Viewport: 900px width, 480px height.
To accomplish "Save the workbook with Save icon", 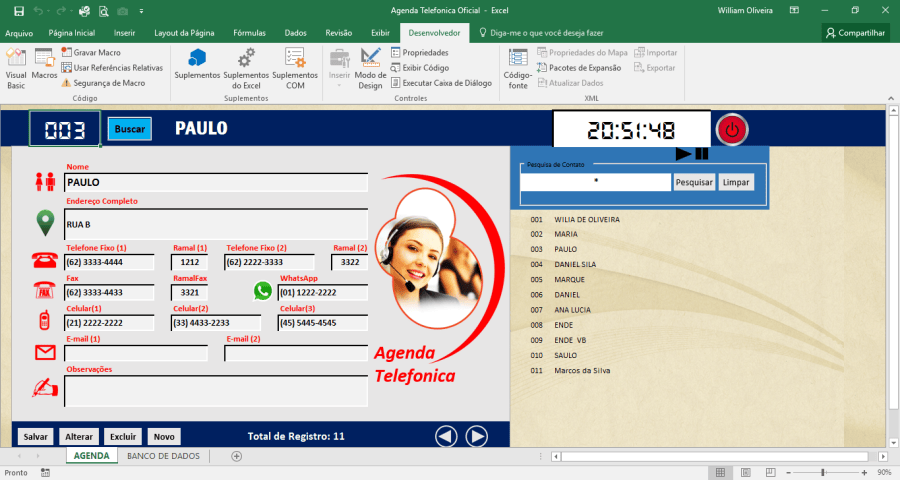I will (19, 10).
